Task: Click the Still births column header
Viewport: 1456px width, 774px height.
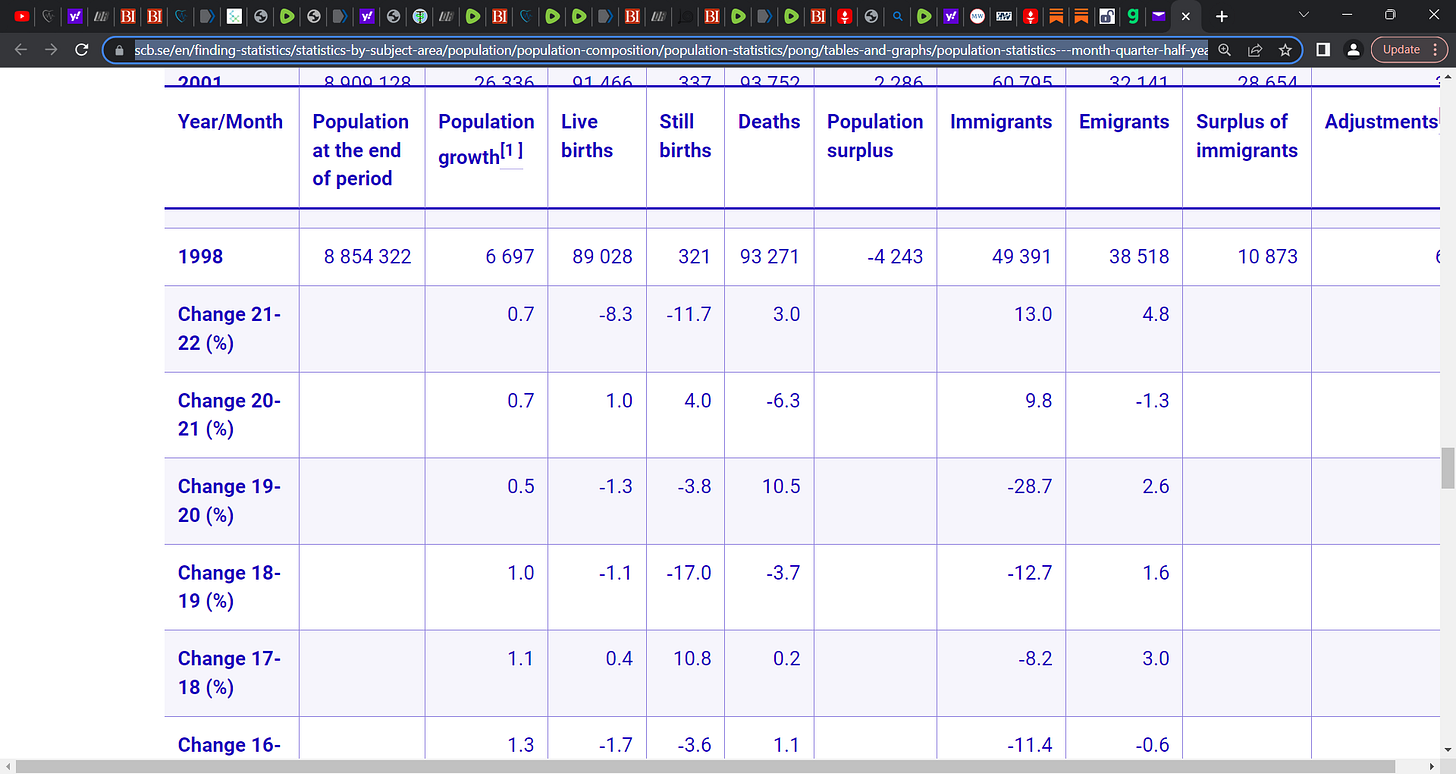Action: [x=685, y=136]
